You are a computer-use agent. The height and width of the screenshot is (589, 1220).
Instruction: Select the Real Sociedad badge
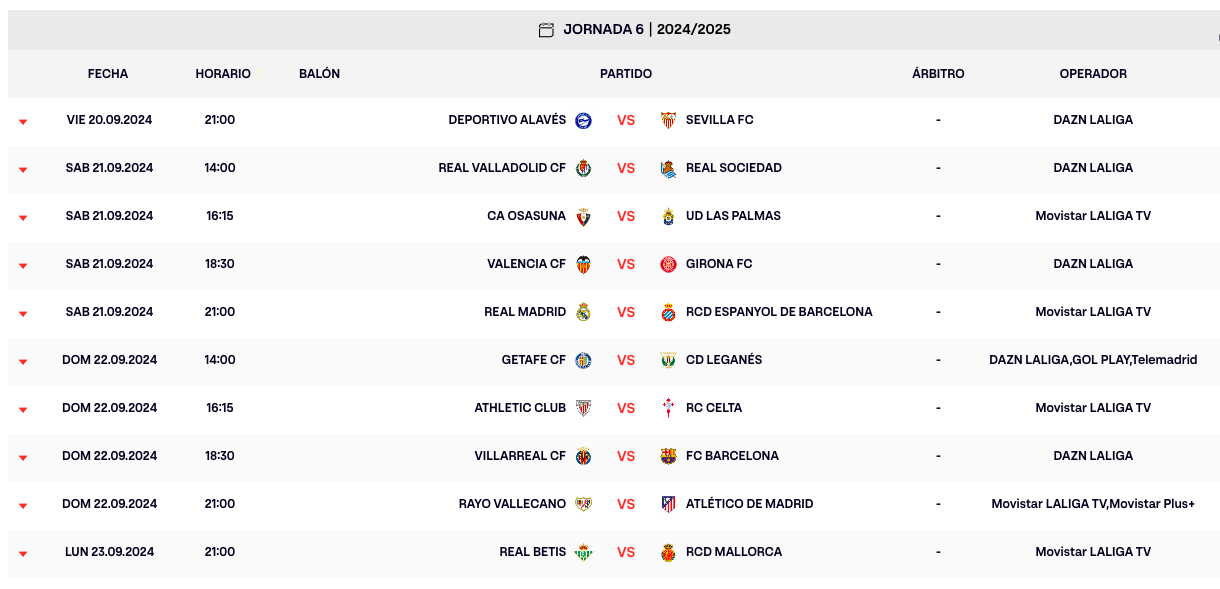coord(668,167)
